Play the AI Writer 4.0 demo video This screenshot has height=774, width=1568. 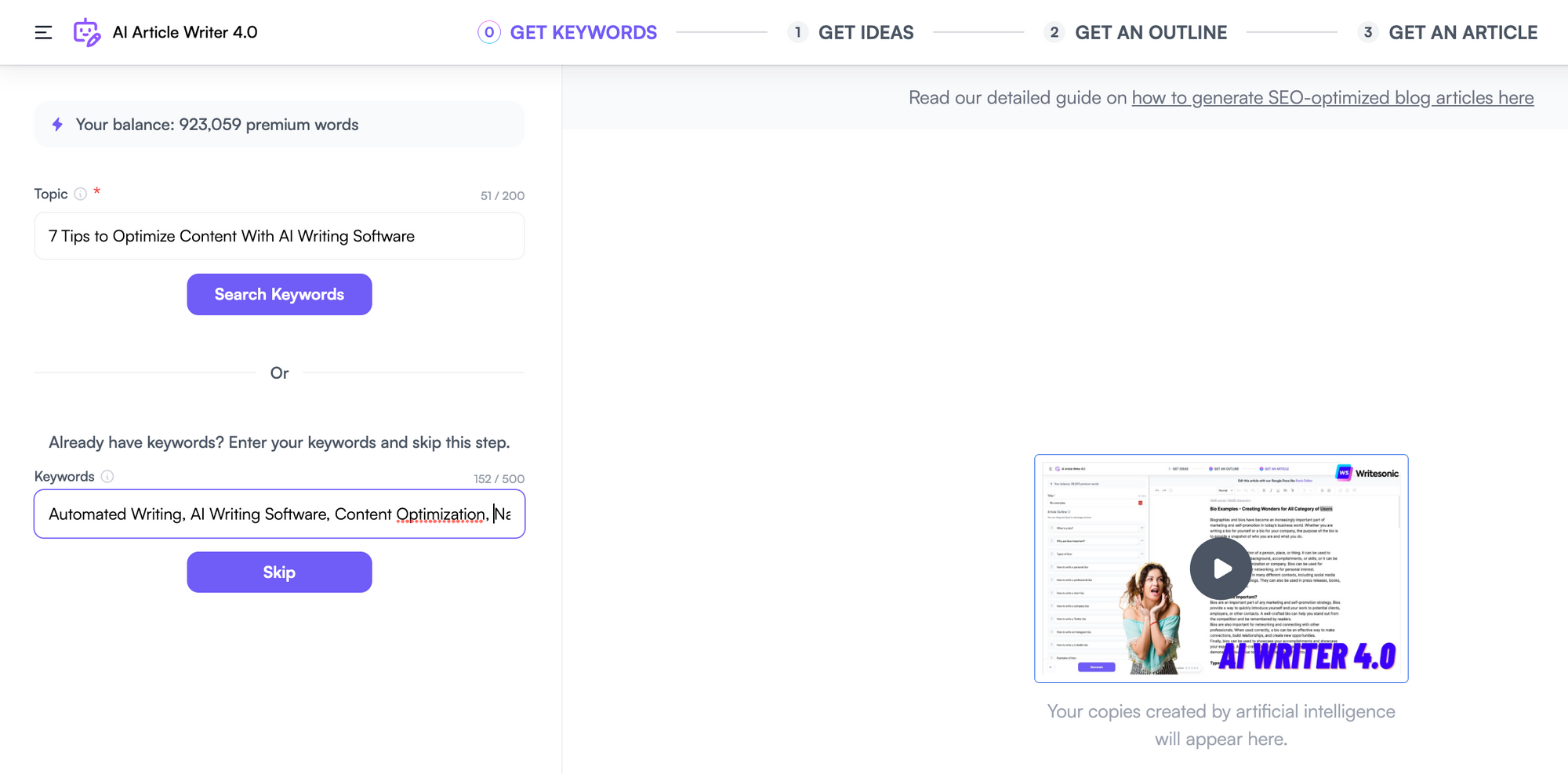coord(1220,569)
